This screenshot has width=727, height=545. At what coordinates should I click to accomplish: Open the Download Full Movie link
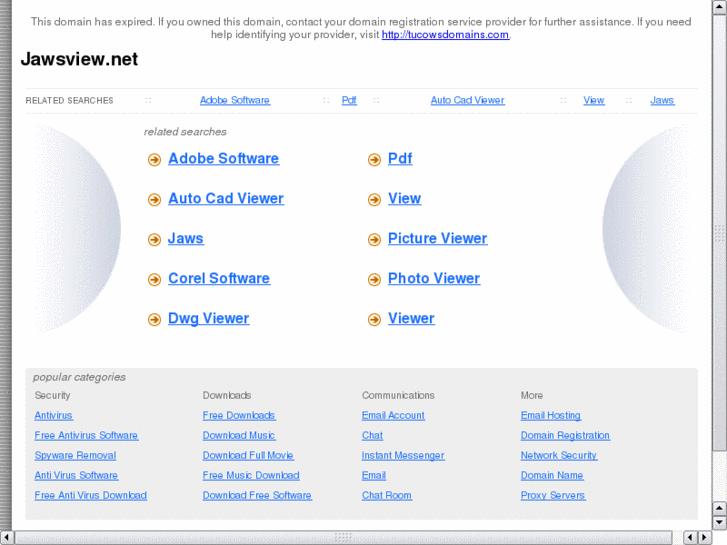(x=248, y=456)
